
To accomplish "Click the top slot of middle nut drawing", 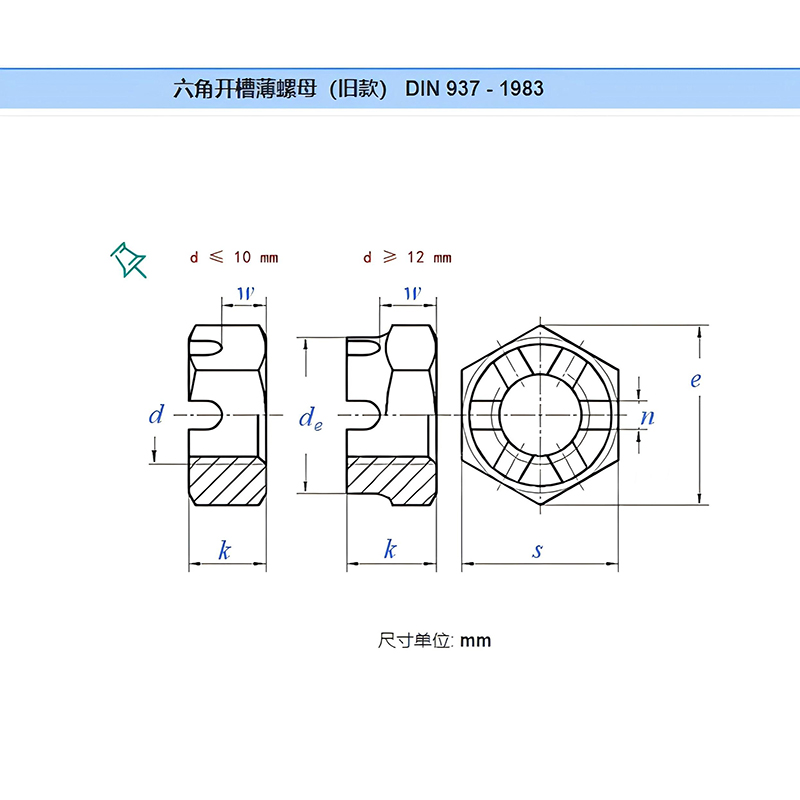I will tap(364, 348).
